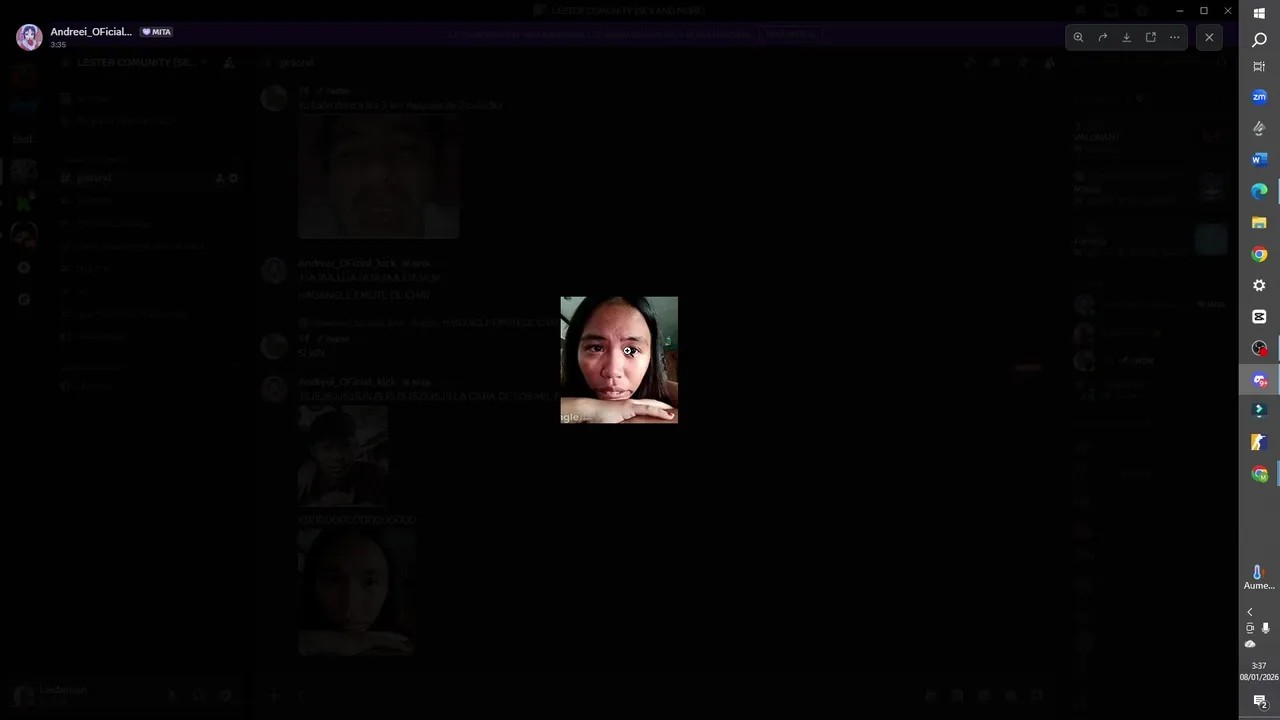Open the Zoom app from the taskbar

1259,97
